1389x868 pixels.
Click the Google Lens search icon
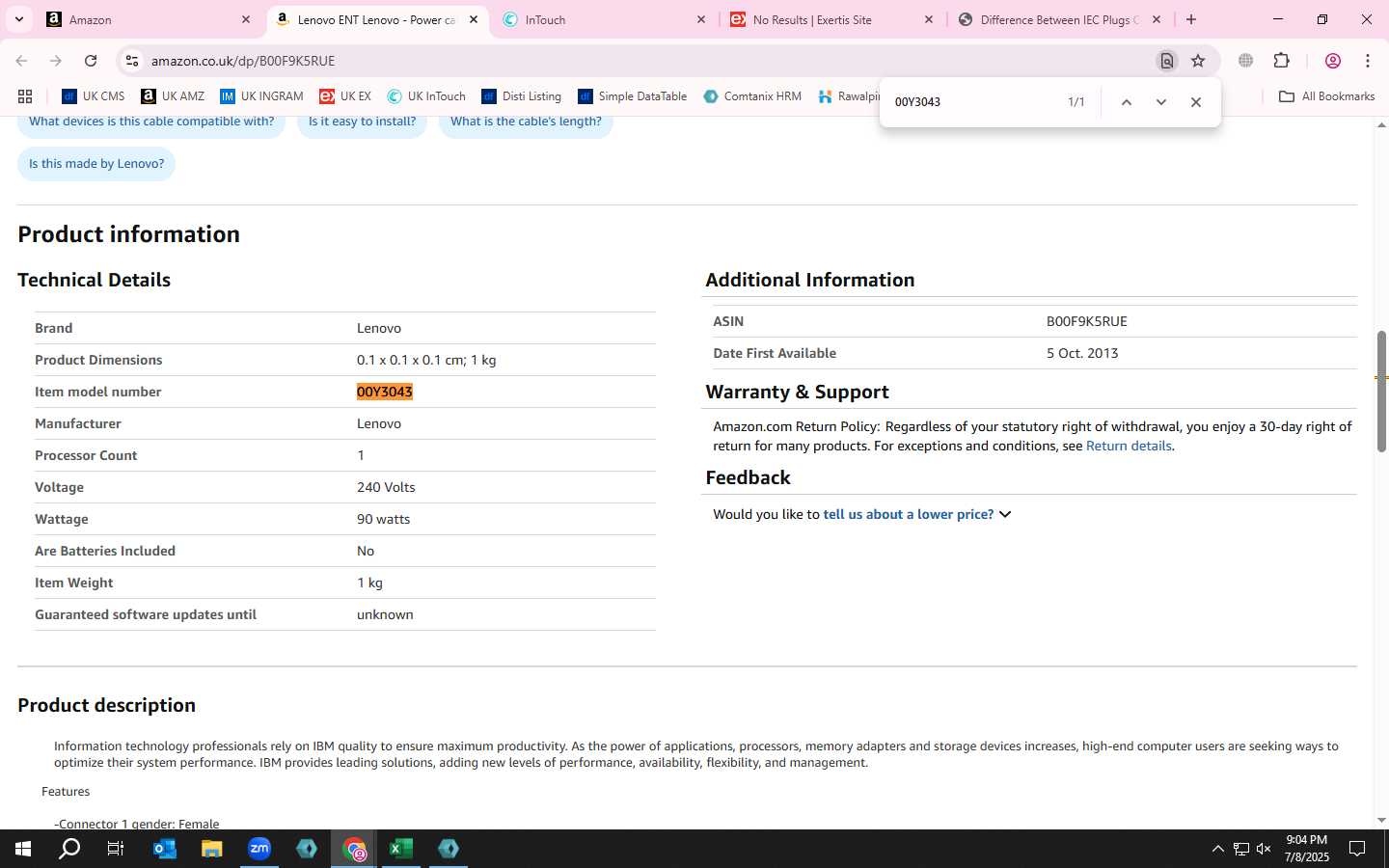(x=1167, y=61)
